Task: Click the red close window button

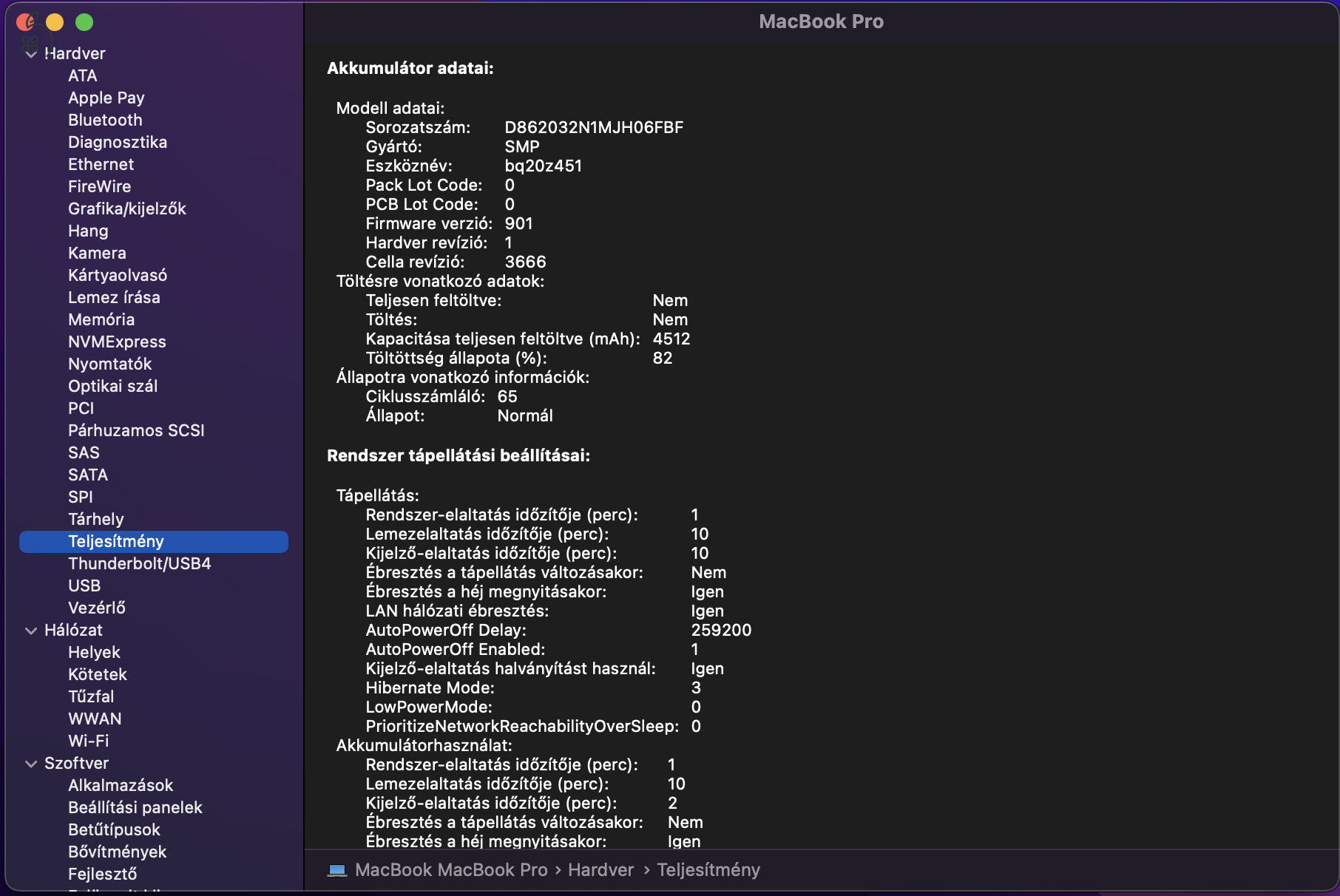Action: coord(25,22)
